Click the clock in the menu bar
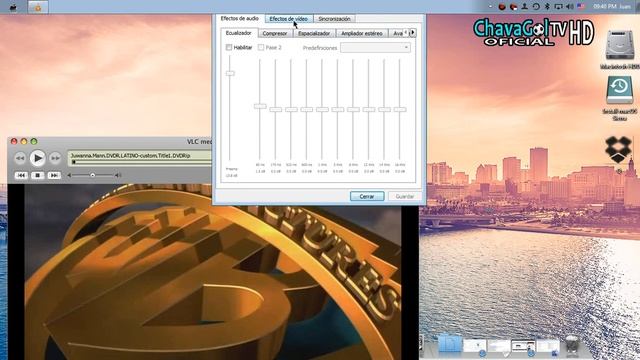Image resolution: width=640 pixels, height=360 pixels. tap(605, 7)
